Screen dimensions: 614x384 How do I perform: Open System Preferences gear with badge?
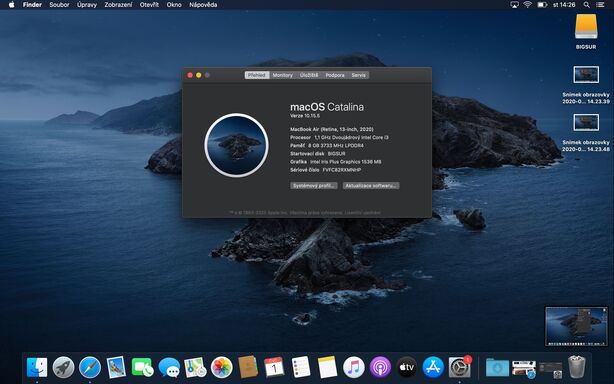(x=459, y=368)
